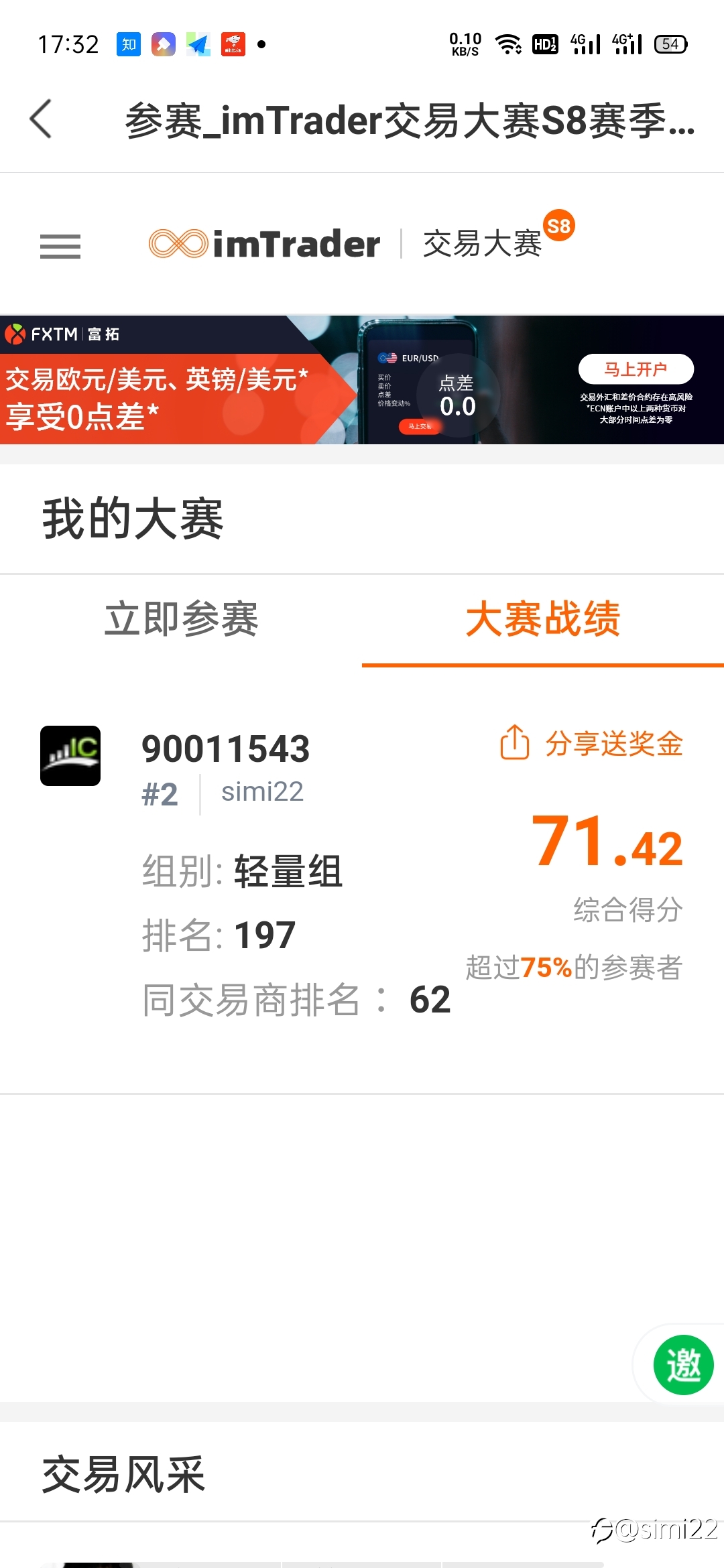Tap 分享送奖金 link

tap(614, 743)
